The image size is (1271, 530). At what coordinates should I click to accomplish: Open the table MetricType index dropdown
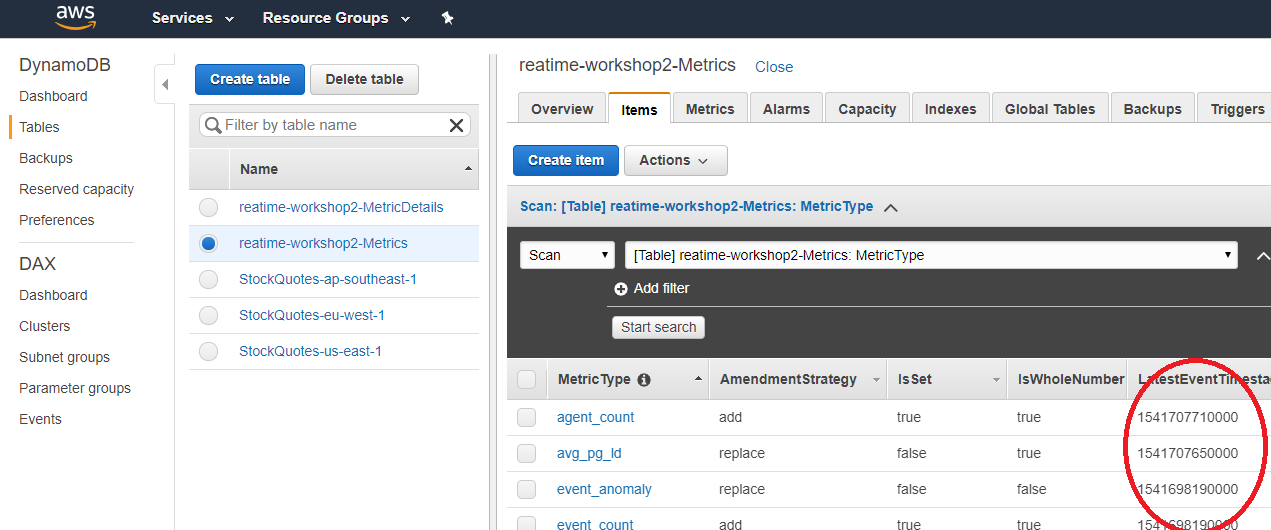tap(931, 255)
